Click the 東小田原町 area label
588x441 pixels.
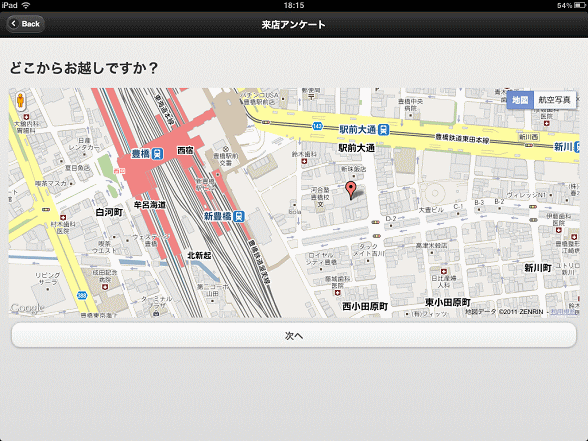(448, 302)
